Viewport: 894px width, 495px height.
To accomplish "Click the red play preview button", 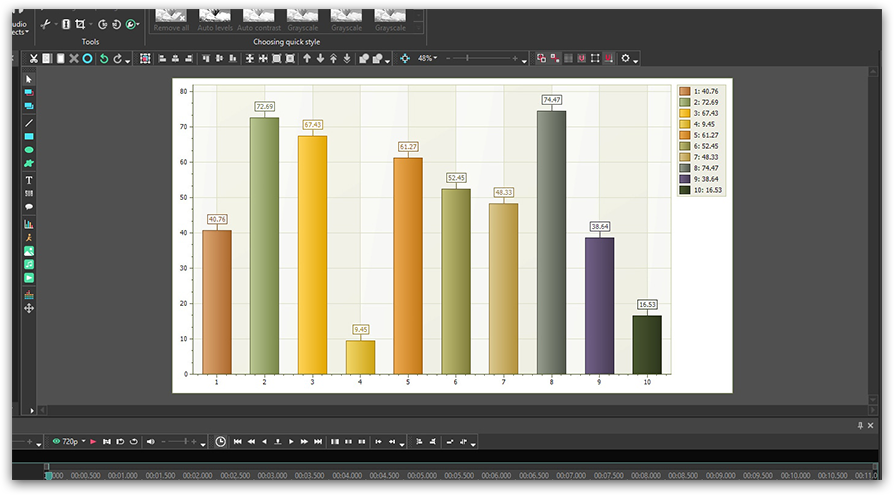I will point(94,441).
